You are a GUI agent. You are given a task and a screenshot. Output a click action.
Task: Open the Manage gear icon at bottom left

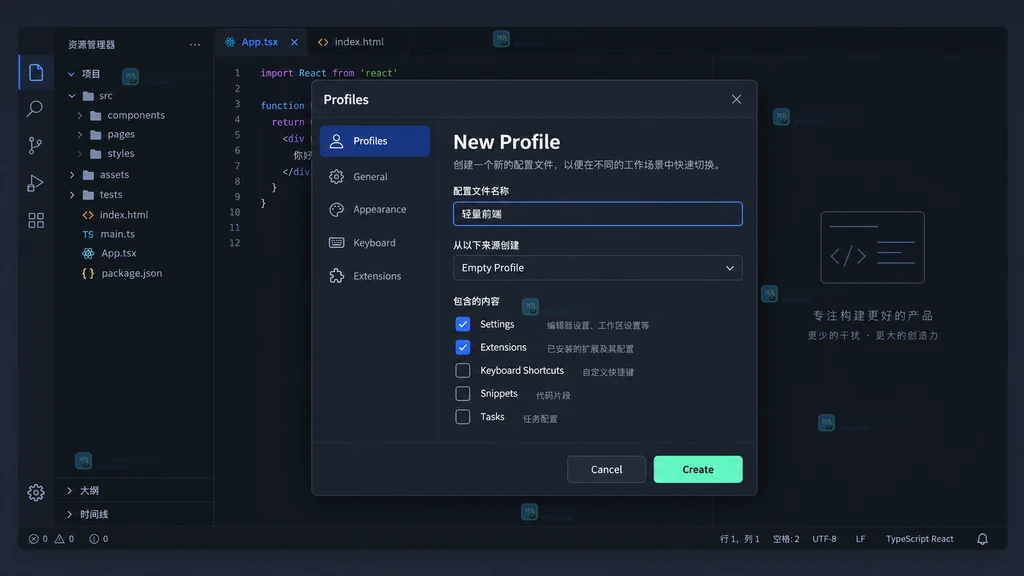tap(36, 492)
